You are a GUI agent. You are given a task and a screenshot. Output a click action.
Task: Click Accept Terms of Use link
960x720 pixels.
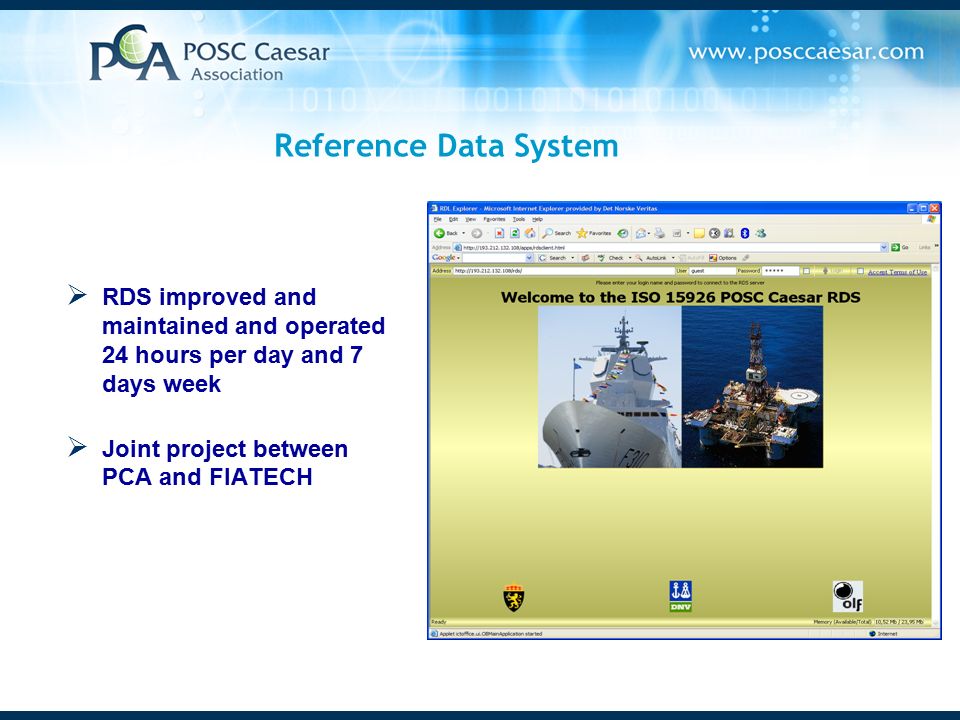click(898, 272)
